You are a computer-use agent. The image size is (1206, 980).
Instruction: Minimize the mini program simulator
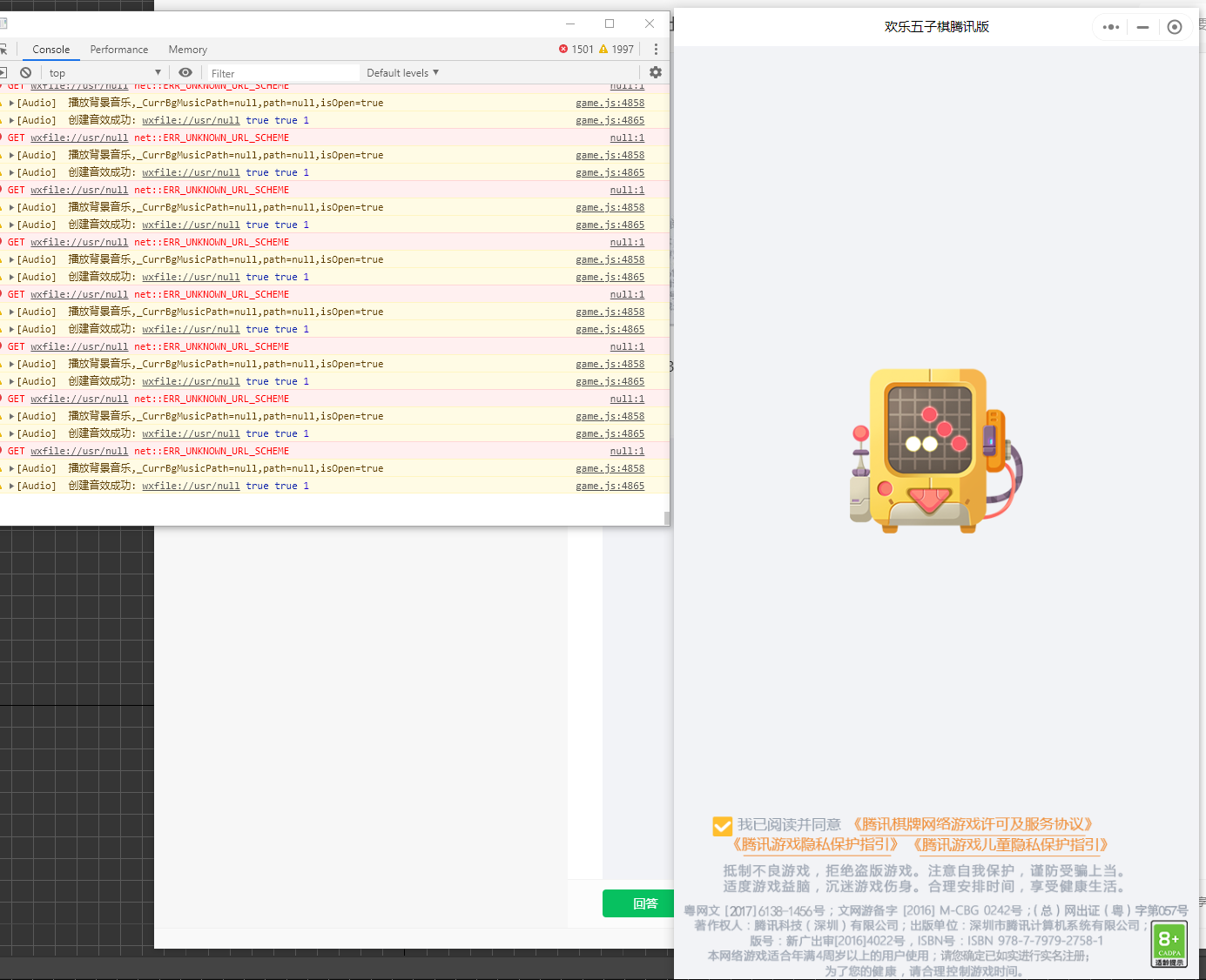[x=1142, y=27]
